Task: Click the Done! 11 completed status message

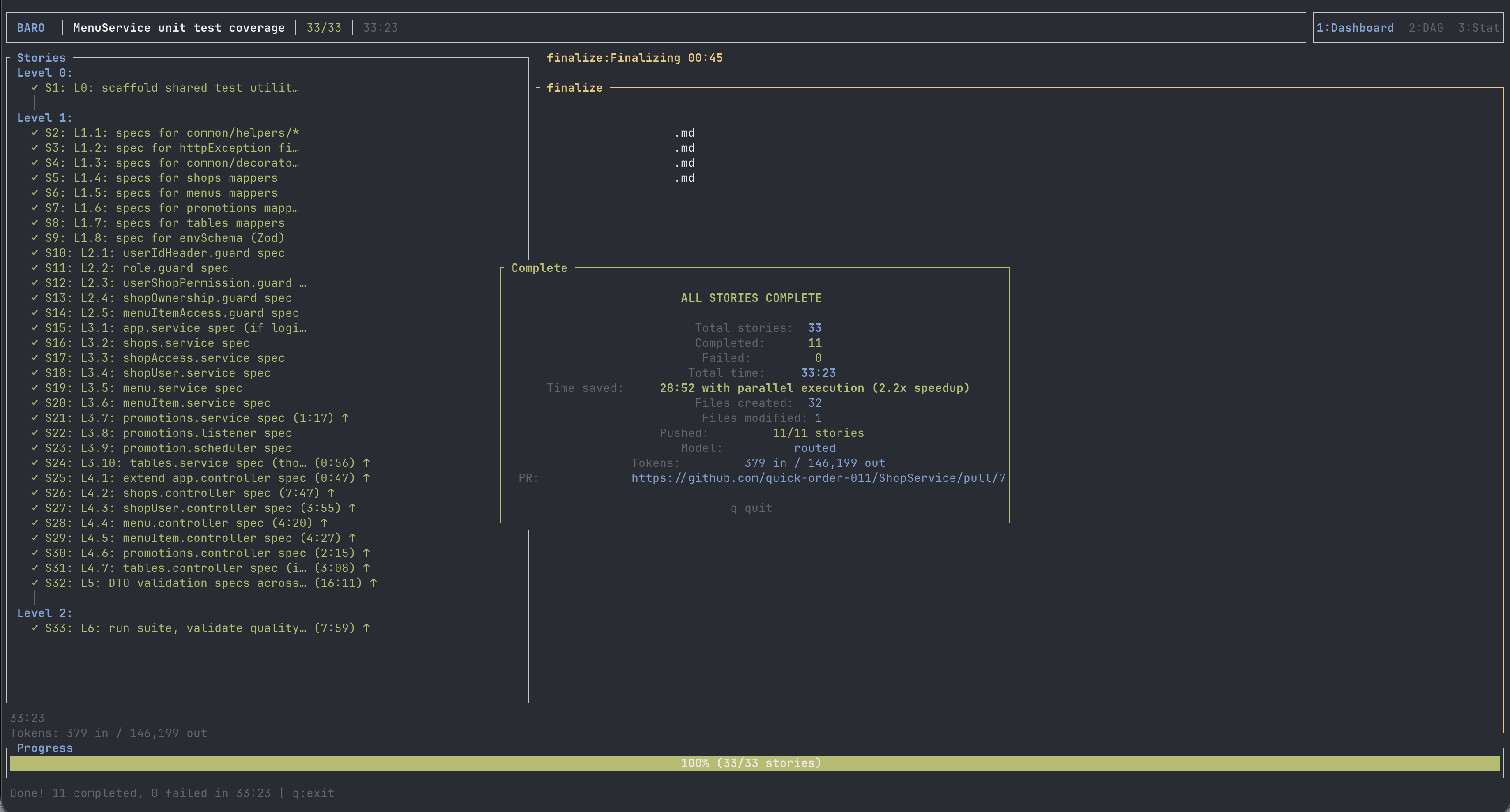Action: pyautogui.click(x=140, y=793)
